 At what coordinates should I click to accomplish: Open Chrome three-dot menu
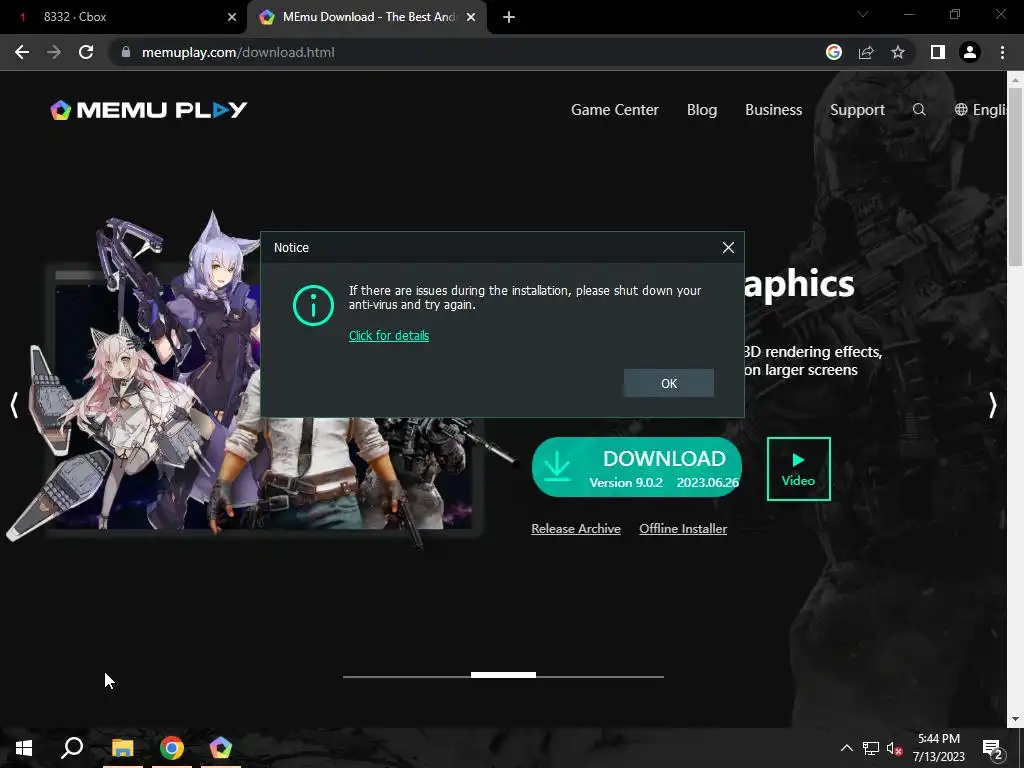click(x=1002, y=52)
